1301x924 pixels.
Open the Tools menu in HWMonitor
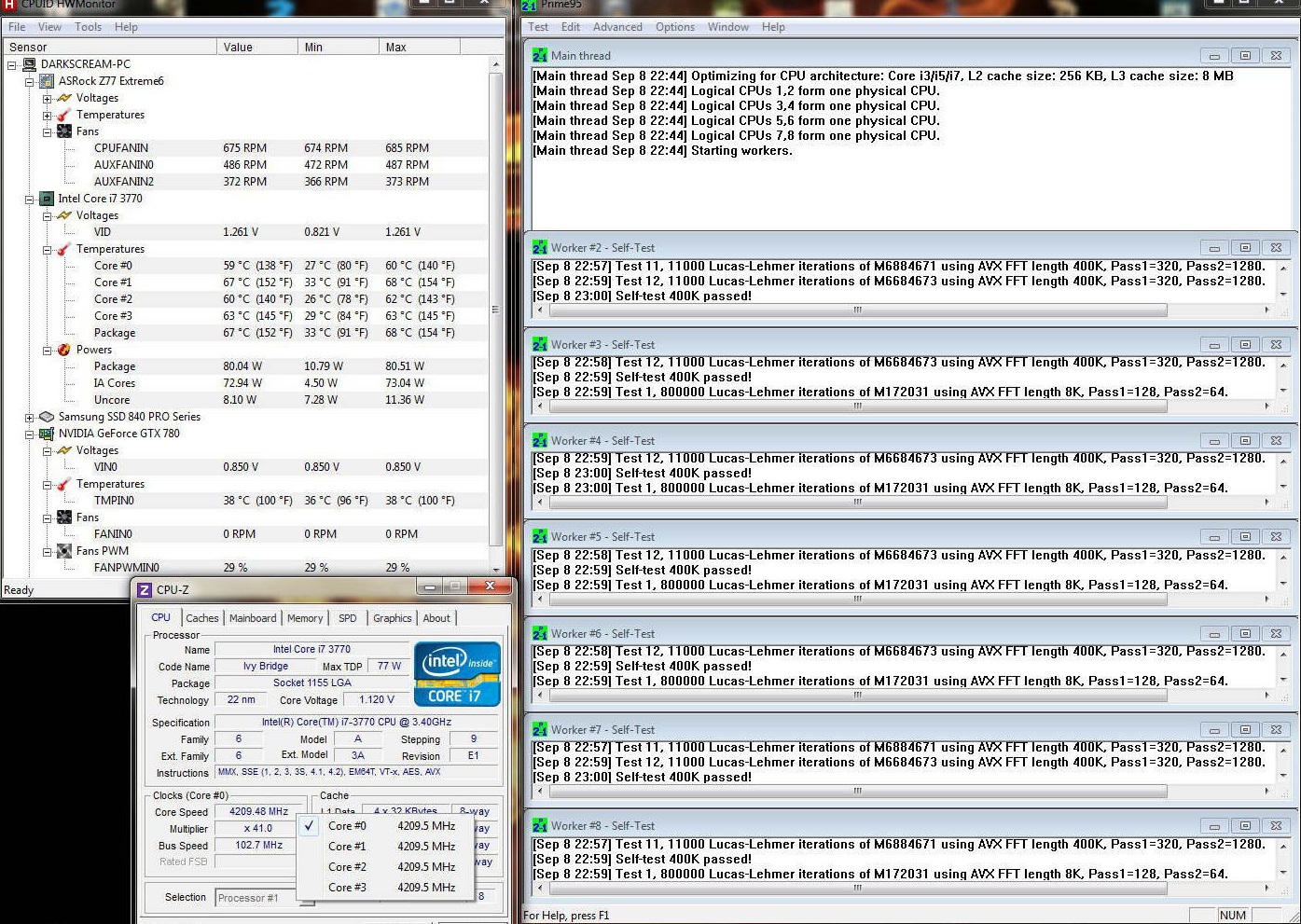pyautogui.click(x=88, y=27)
